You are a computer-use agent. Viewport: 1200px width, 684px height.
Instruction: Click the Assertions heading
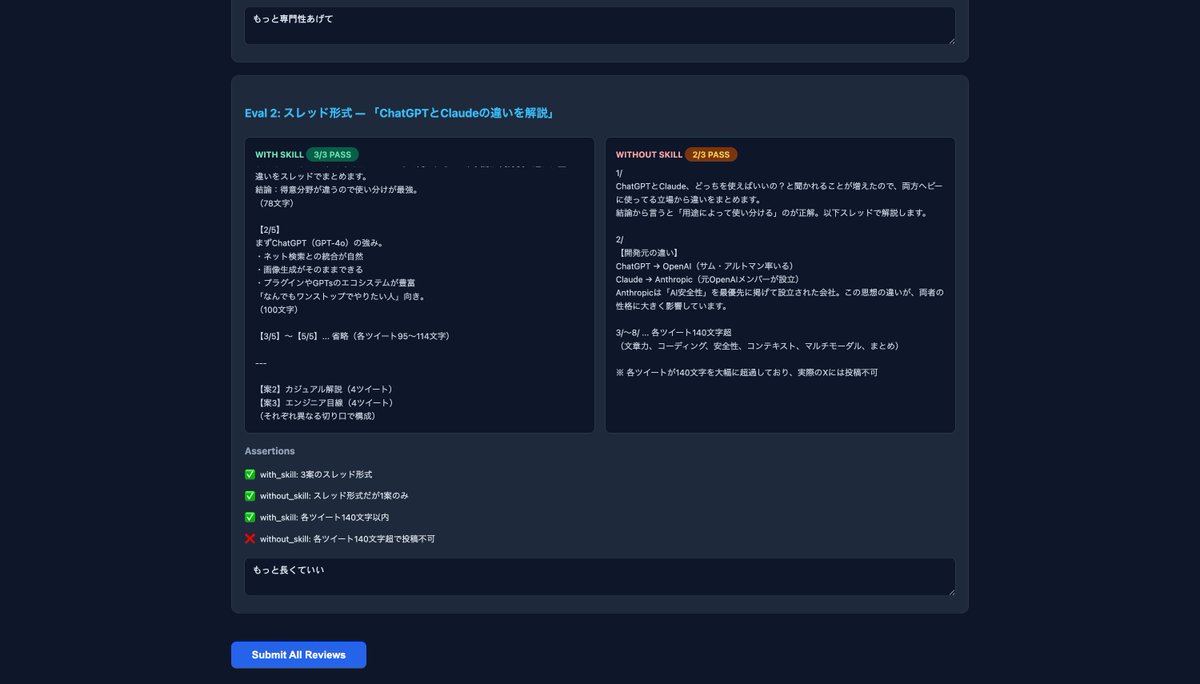click(270, 451)
